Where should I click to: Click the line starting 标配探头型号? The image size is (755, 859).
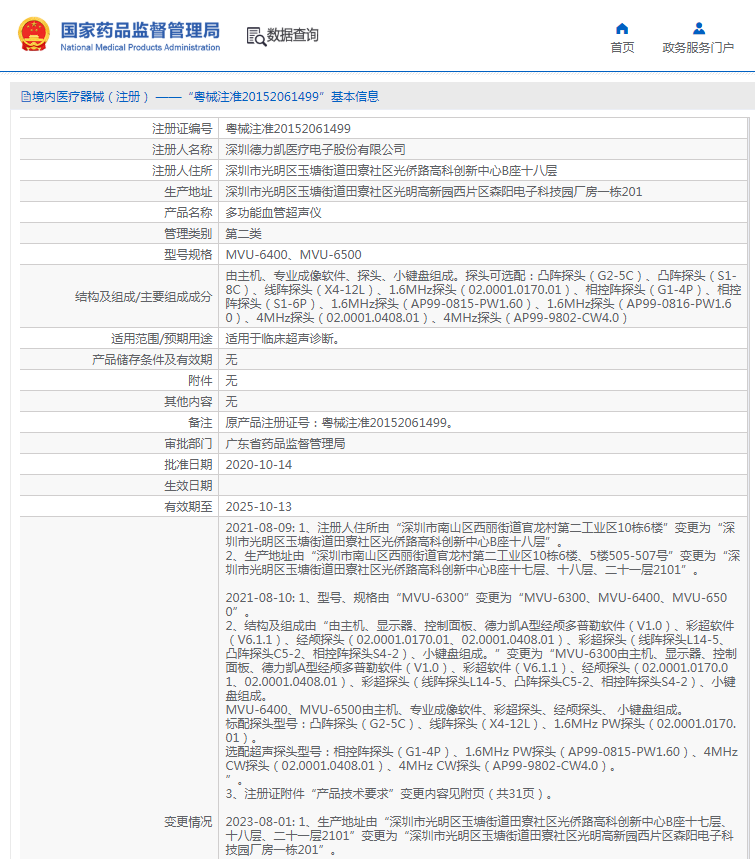tap(481, 731)
